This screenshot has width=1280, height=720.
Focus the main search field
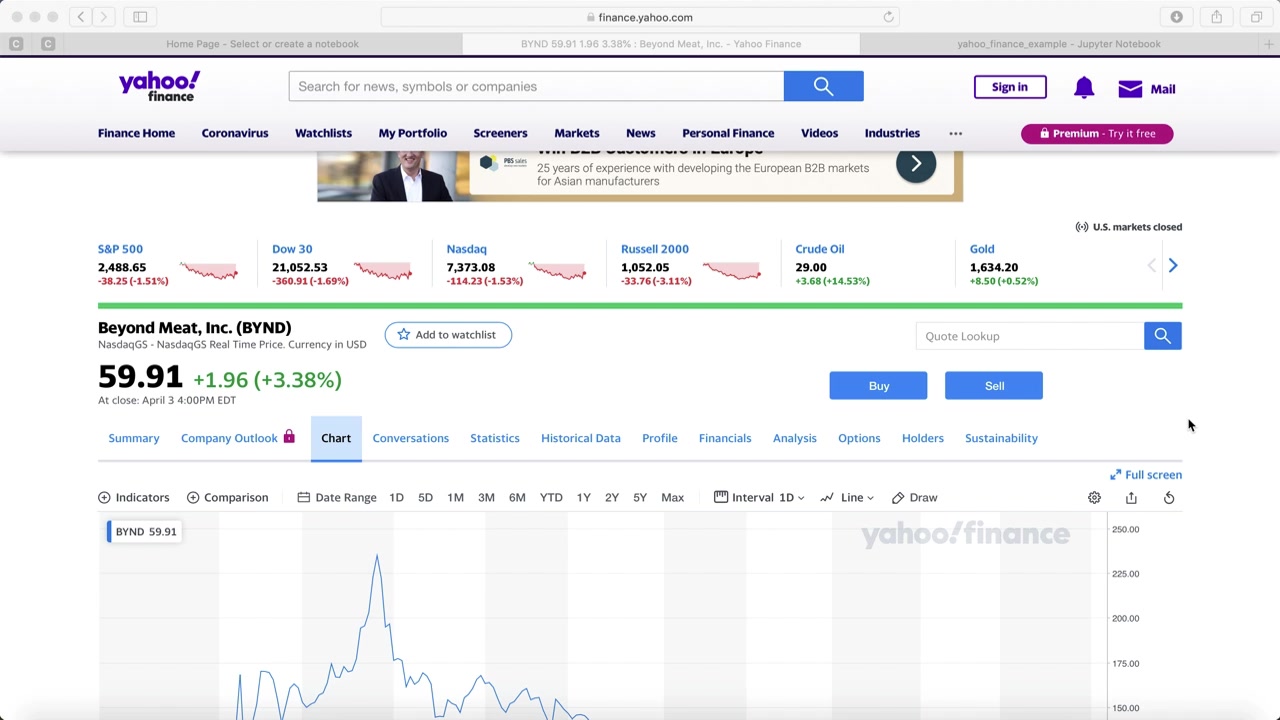point(536,86)
